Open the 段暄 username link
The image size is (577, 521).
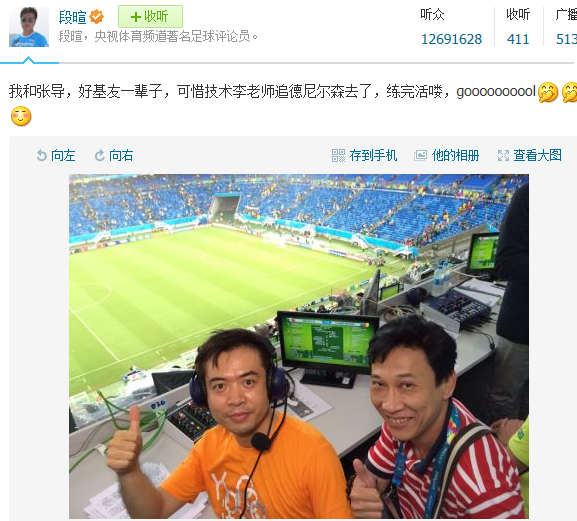click(72, 17)
